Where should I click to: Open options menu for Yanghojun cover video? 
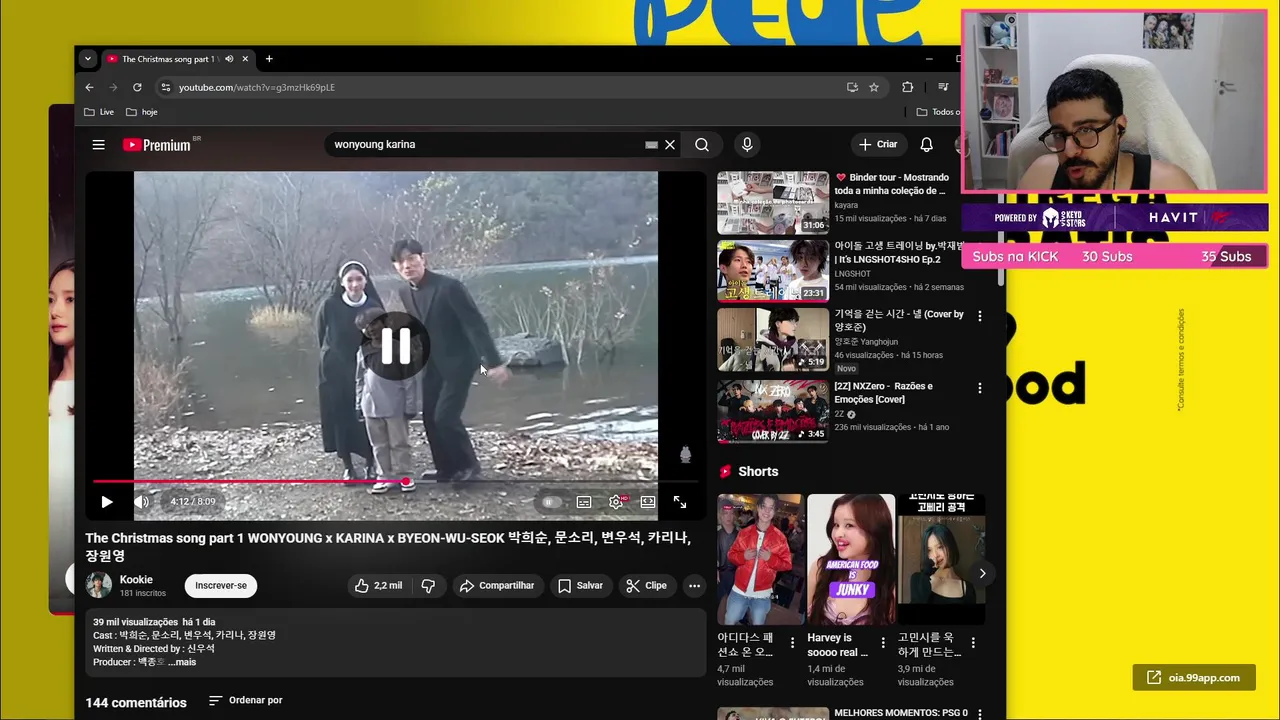coord(980,316)
